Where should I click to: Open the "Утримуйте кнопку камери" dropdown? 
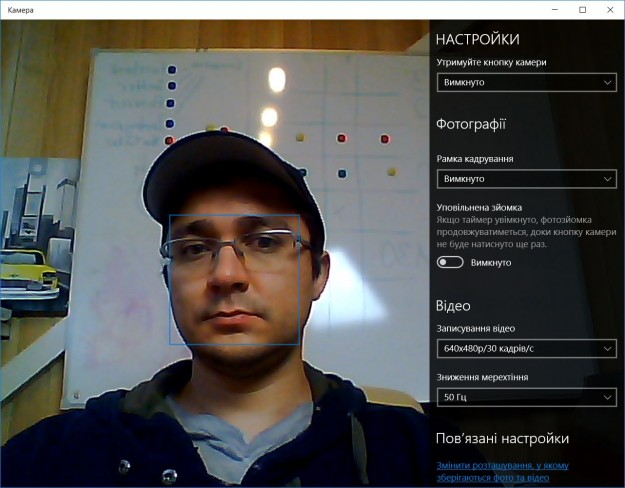pos(525,82)
